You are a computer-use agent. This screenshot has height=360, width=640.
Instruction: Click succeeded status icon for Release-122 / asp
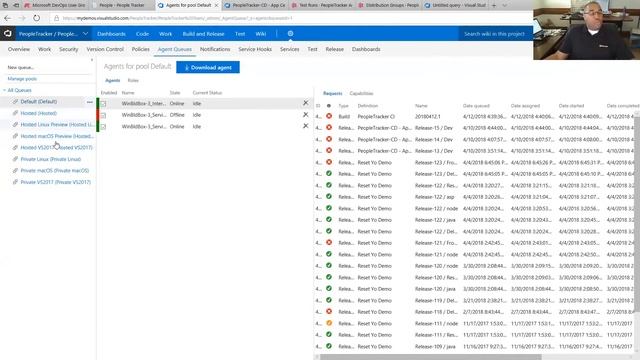coord(329,197)
